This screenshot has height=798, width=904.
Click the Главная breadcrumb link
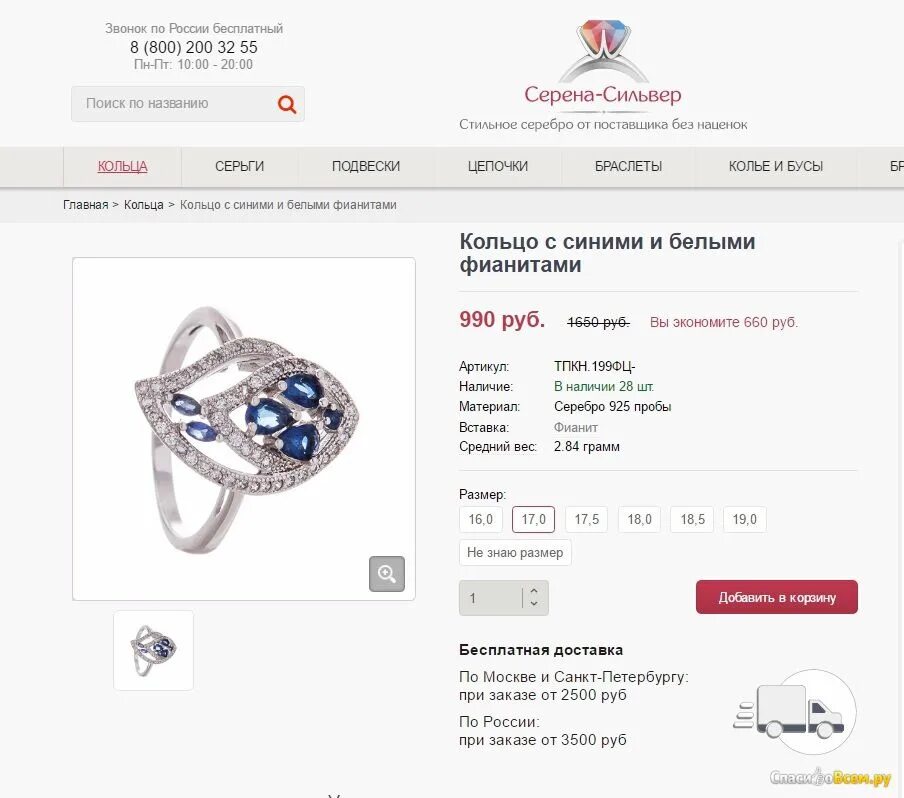pos(85,205)
